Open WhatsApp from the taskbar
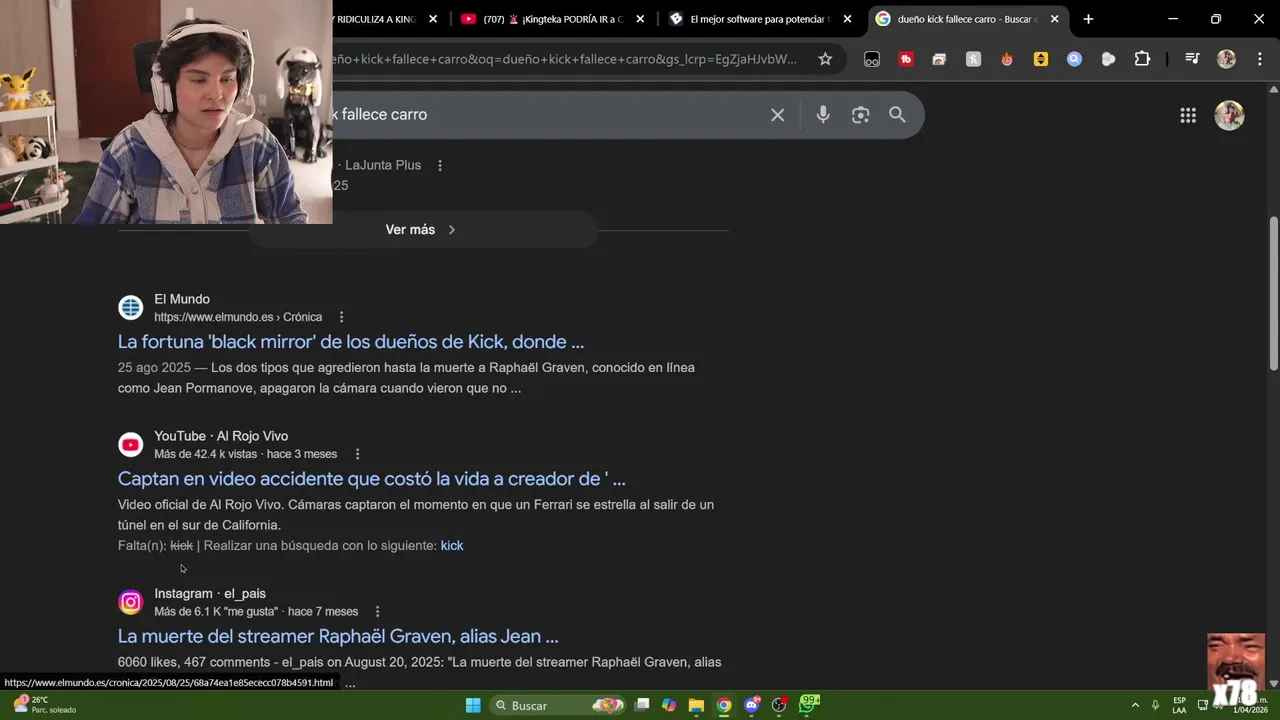The height and width of the screenshot is (720, 1280). (x=808, y=705)
